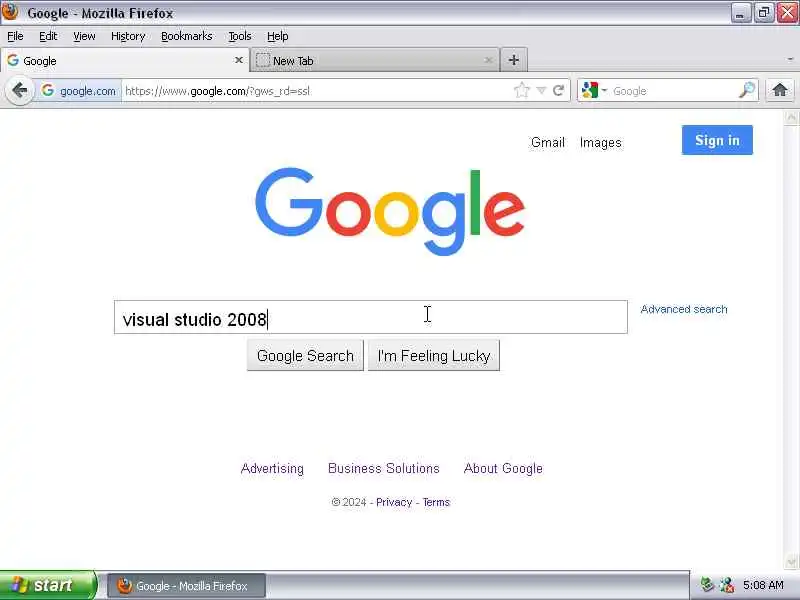Minimize the Firefox window
Viewport: 800px width, 600px height.
(x=740, y=13)
